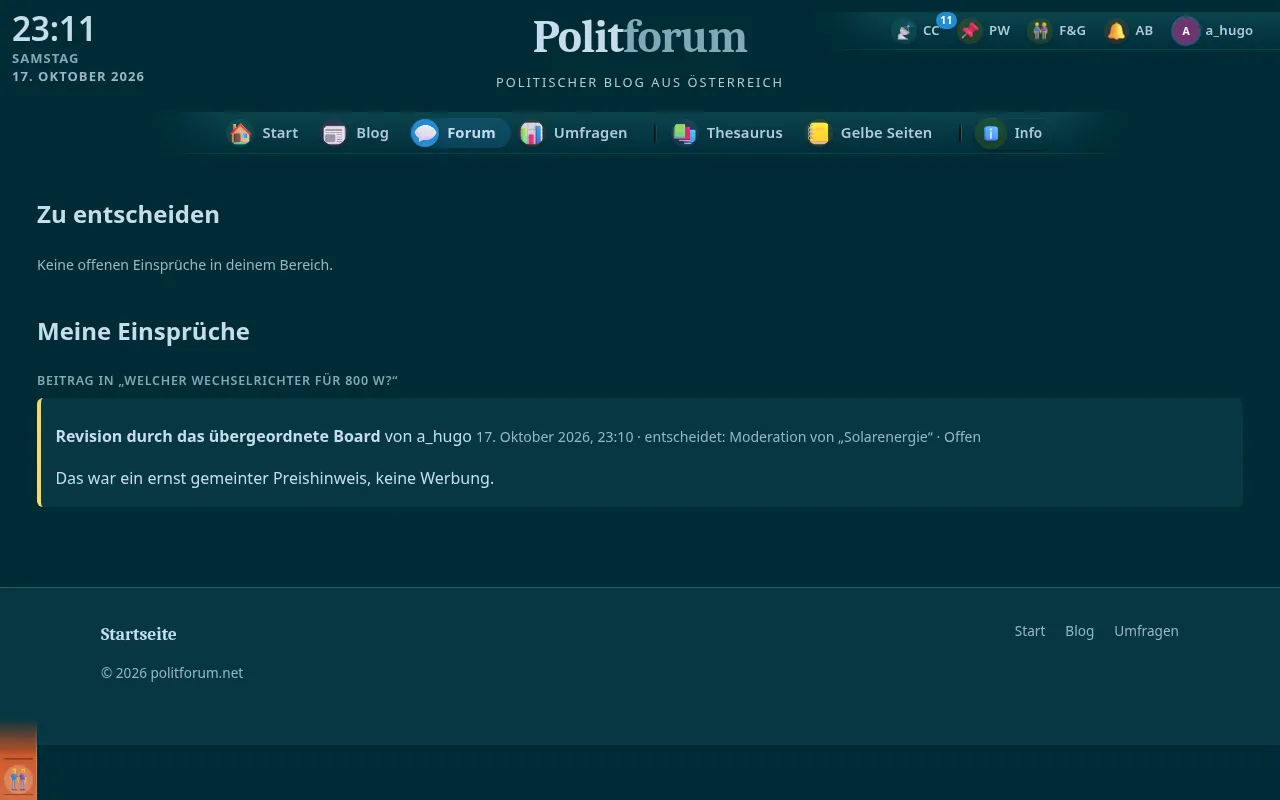1280x800 pixels.
Task: Select the Forum menu item
Action: [471, 133]
